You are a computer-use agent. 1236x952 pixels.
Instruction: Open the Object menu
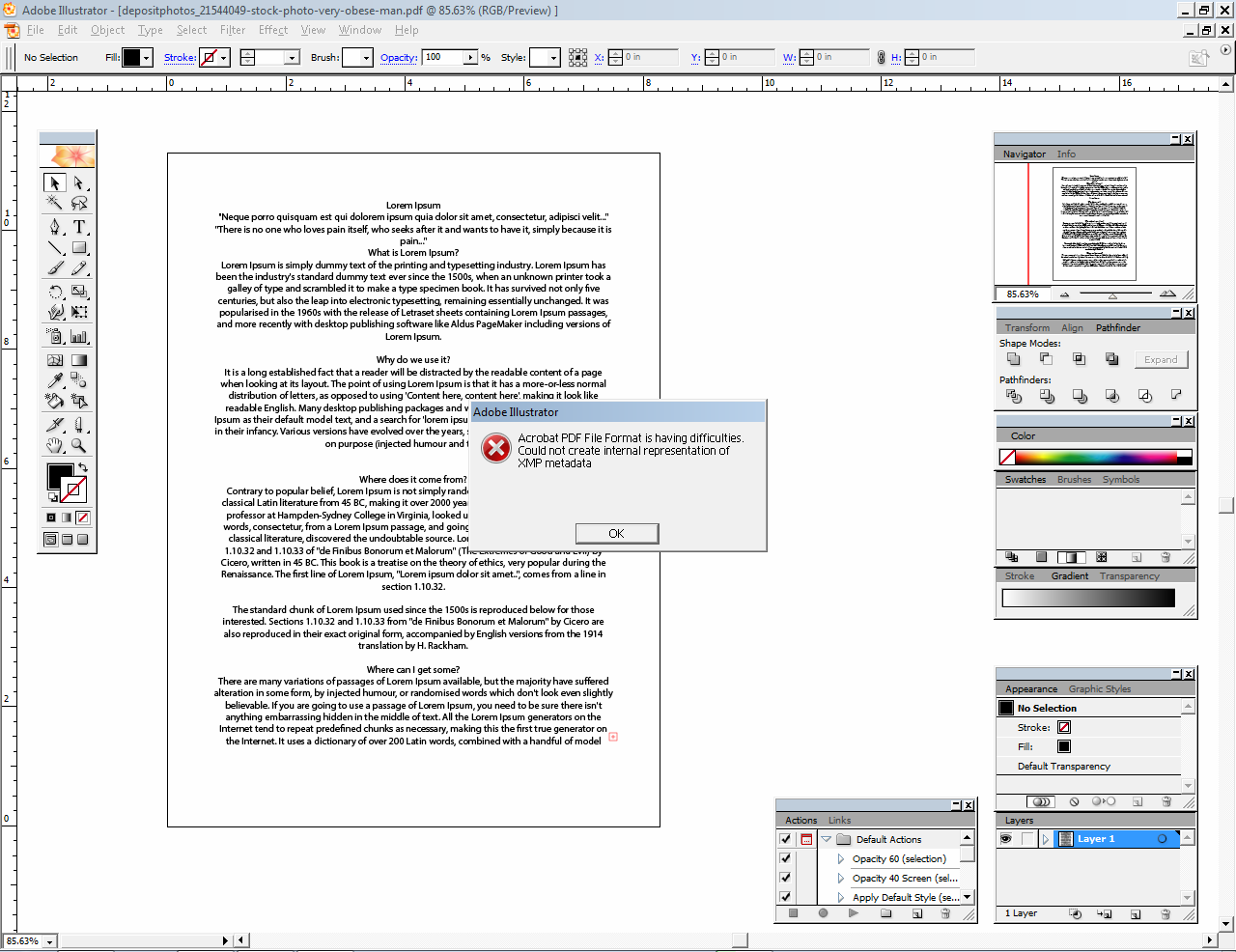[108, 30]
